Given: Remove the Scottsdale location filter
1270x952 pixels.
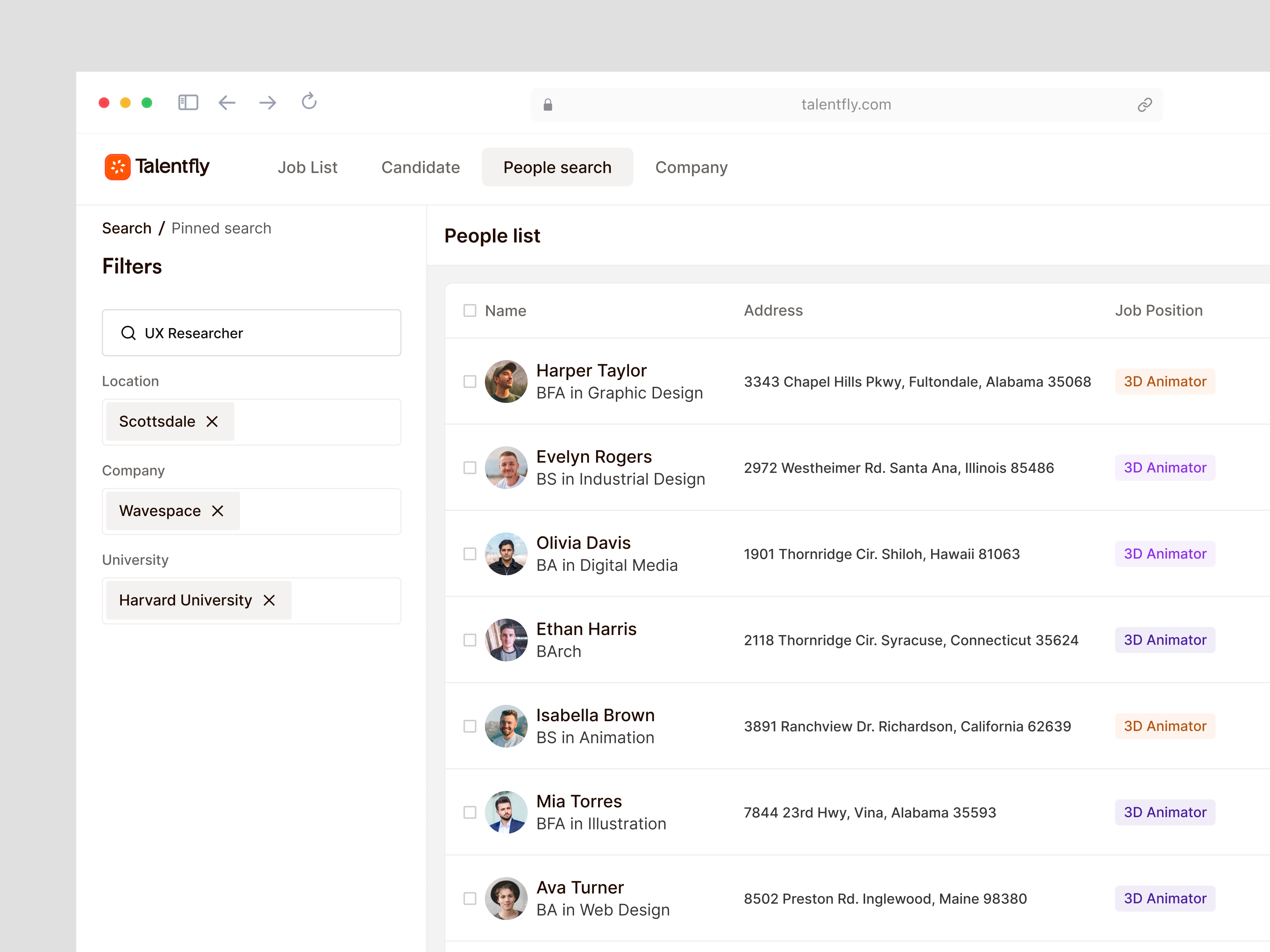Looking at the screenshot, I should point(212,421).
